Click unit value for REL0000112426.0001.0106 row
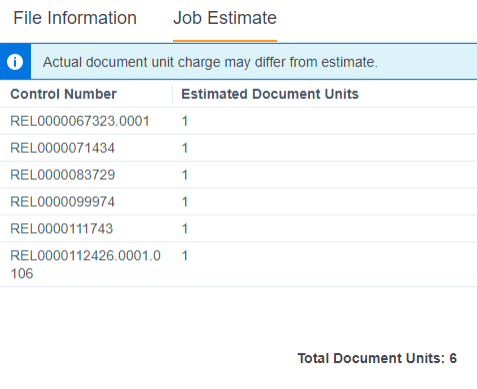This screenshot has height=389, width=477. (x=185, y=256)
